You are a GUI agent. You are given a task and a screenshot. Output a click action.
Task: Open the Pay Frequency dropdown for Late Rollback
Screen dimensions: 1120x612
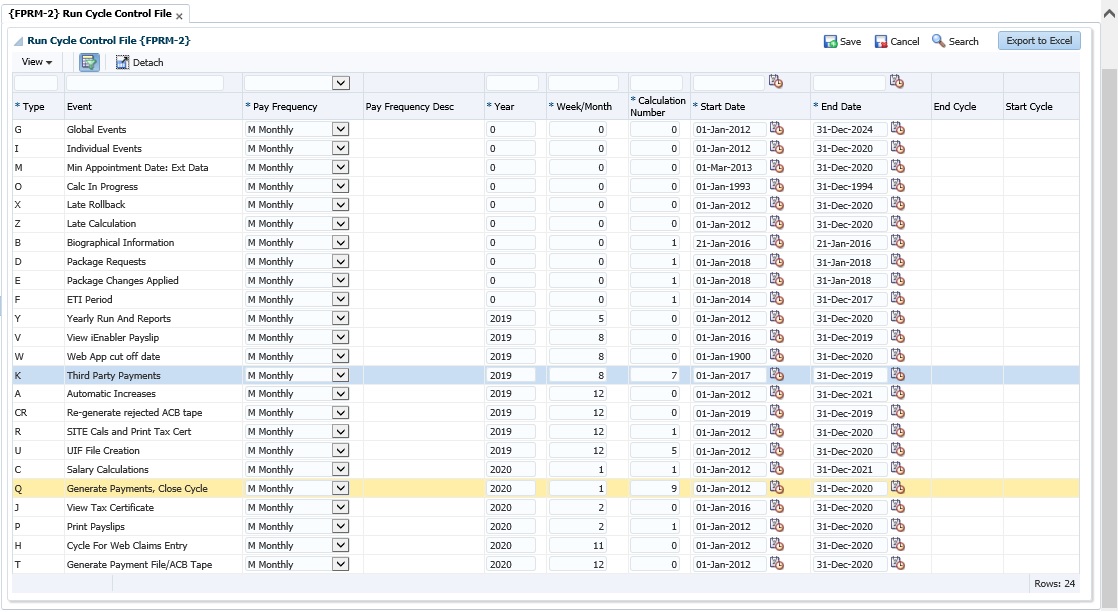(x=340, y=205)
